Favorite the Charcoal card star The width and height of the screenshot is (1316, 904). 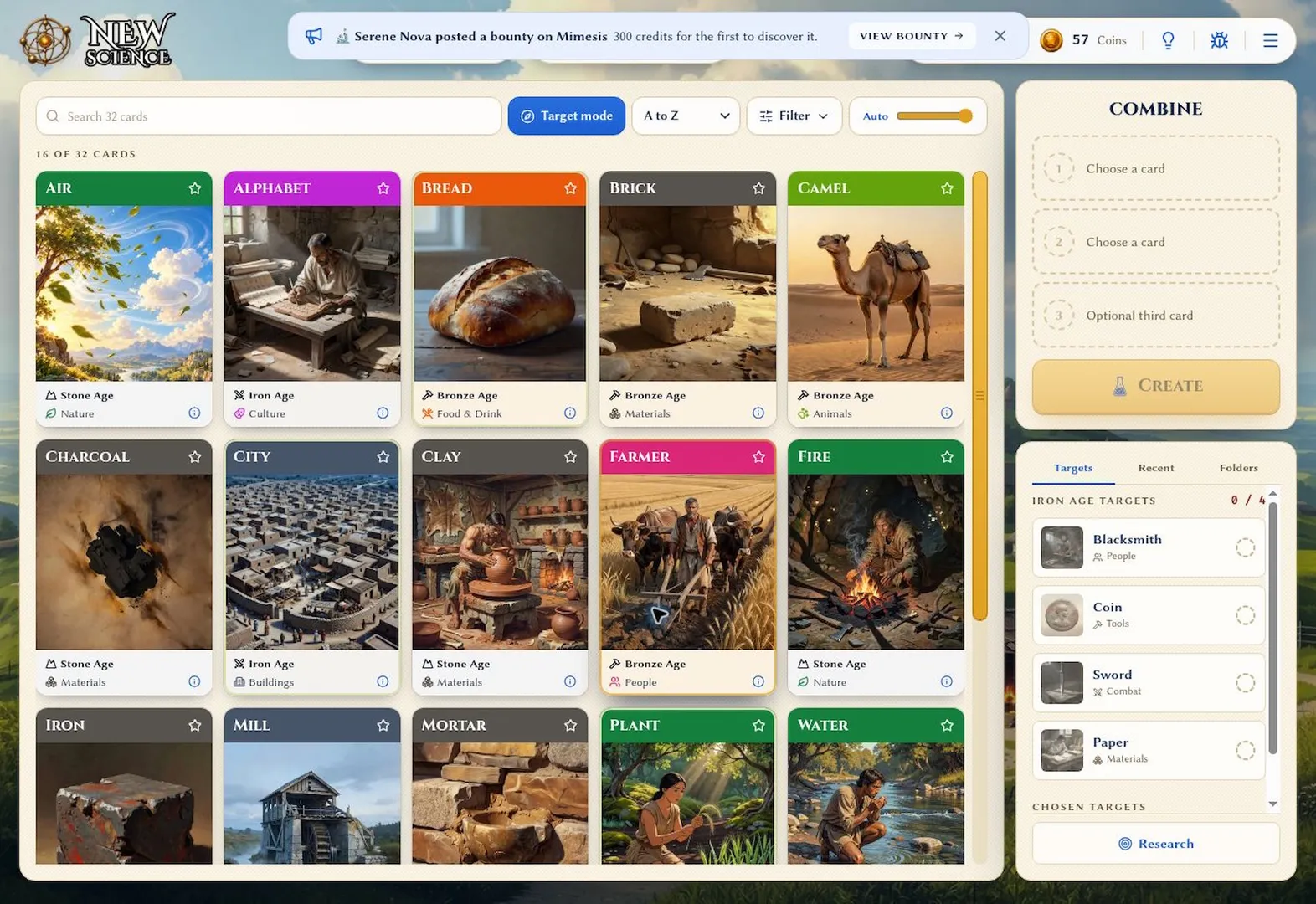pos(195,457)
